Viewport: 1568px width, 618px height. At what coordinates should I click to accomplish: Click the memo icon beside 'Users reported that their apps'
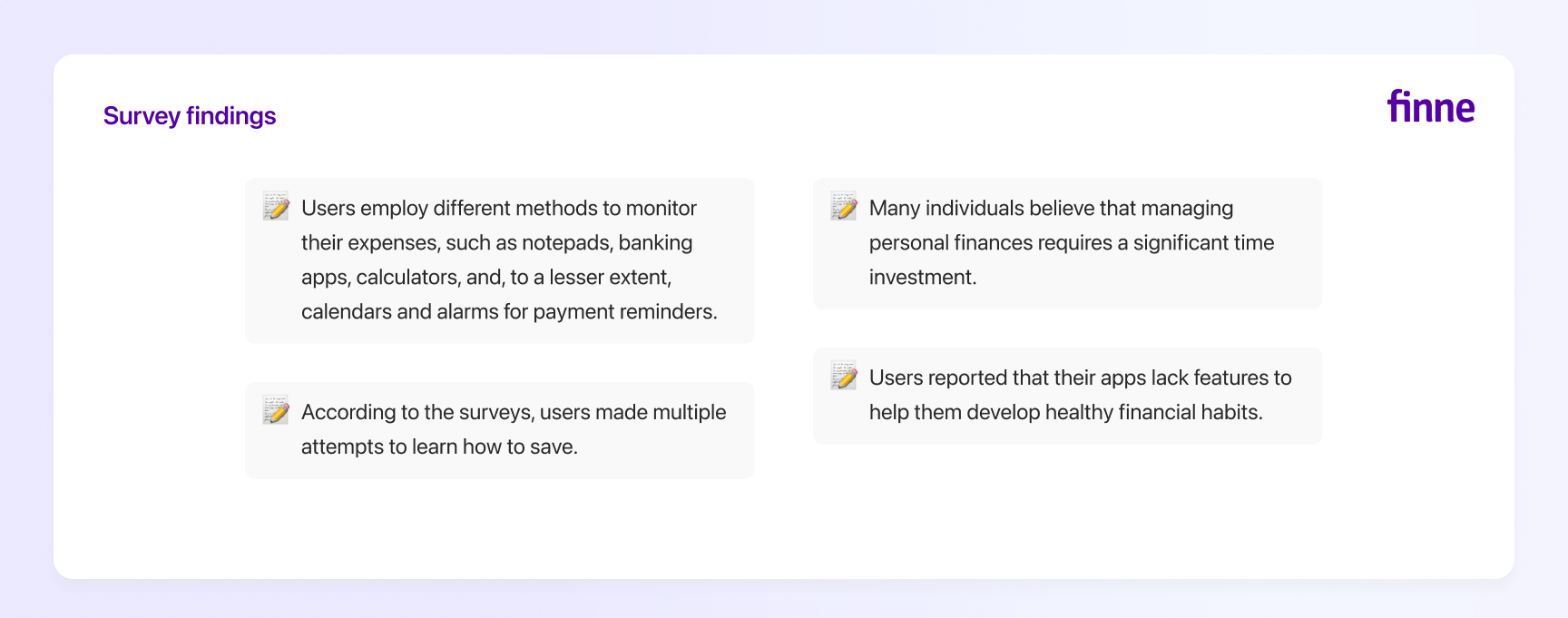[x=844, y=376]
